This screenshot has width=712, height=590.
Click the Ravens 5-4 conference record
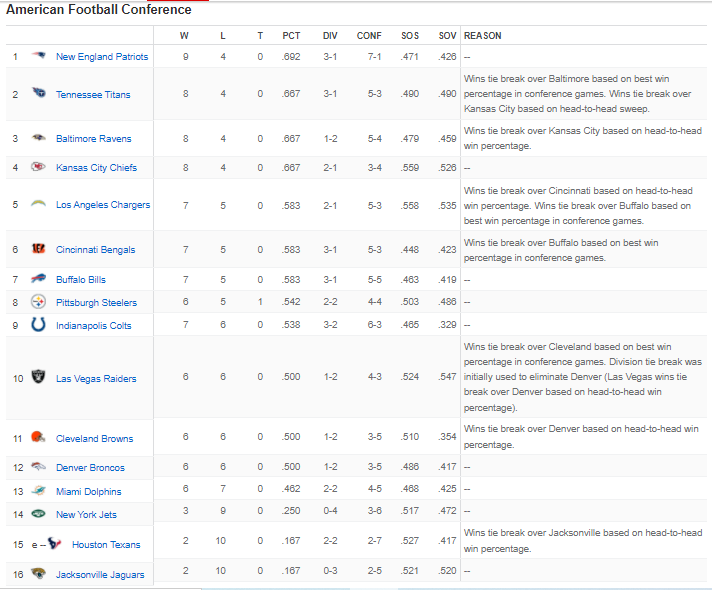coord(375,139)
